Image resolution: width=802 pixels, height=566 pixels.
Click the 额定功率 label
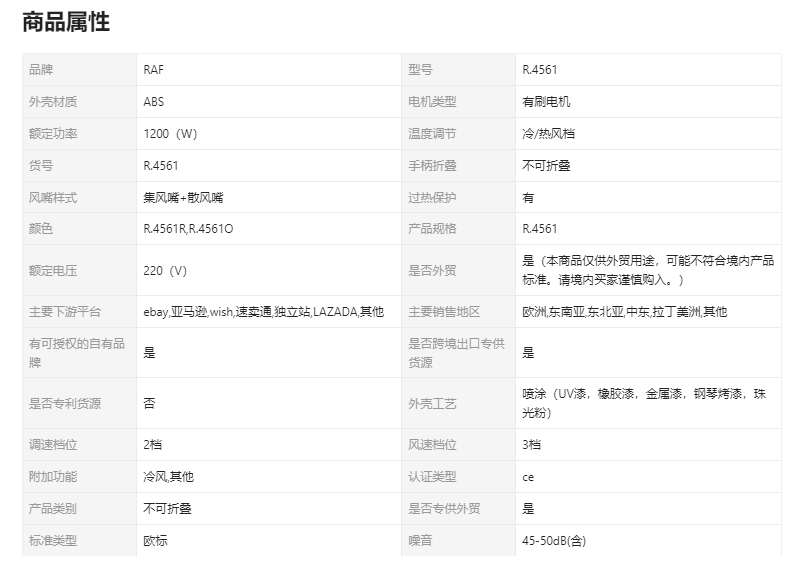click(x=53, y=133)
